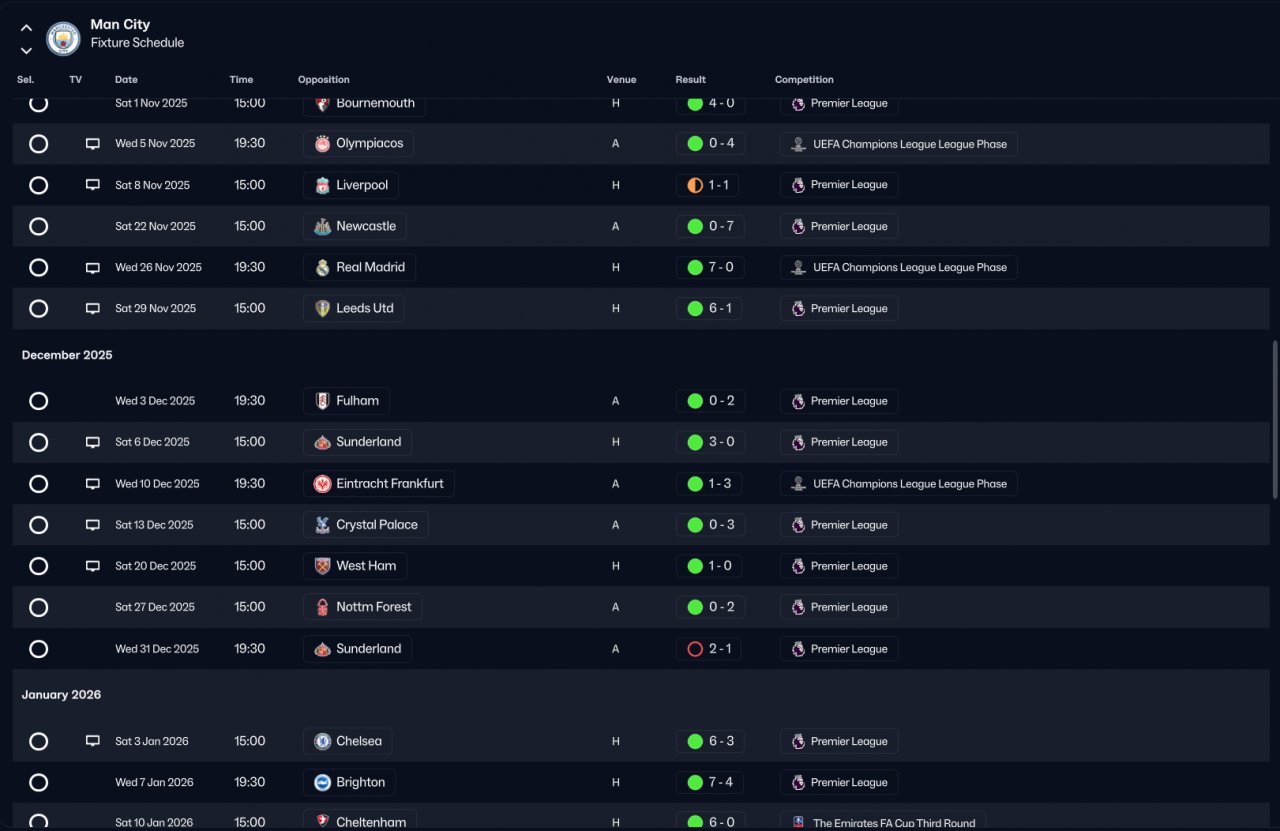Open the Crystal Palace opposition button
The image size is (1280, 831).
coord(366,525)
